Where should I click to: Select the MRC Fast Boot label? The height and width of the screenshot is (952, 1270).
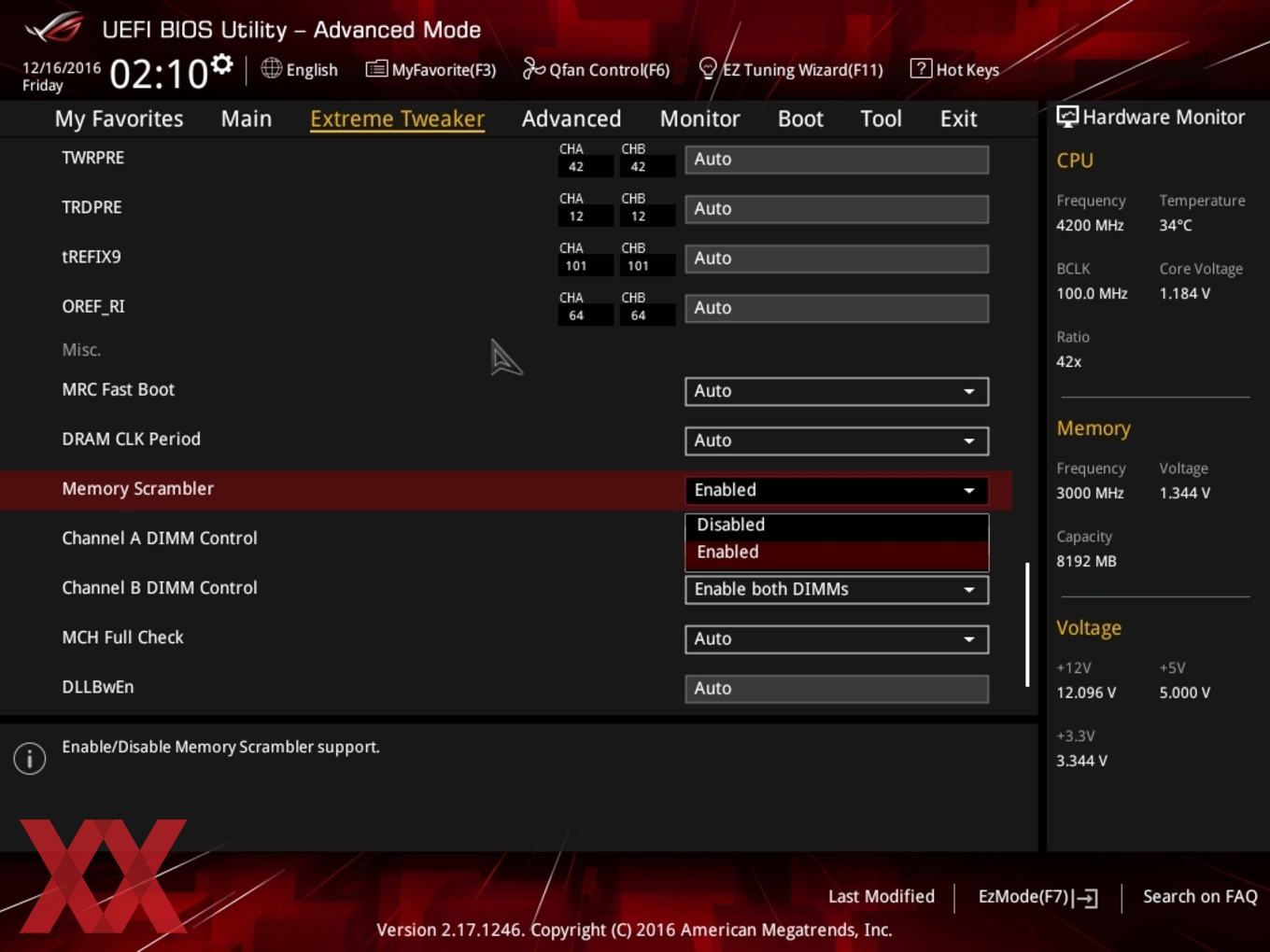click(x=118, y=390)
